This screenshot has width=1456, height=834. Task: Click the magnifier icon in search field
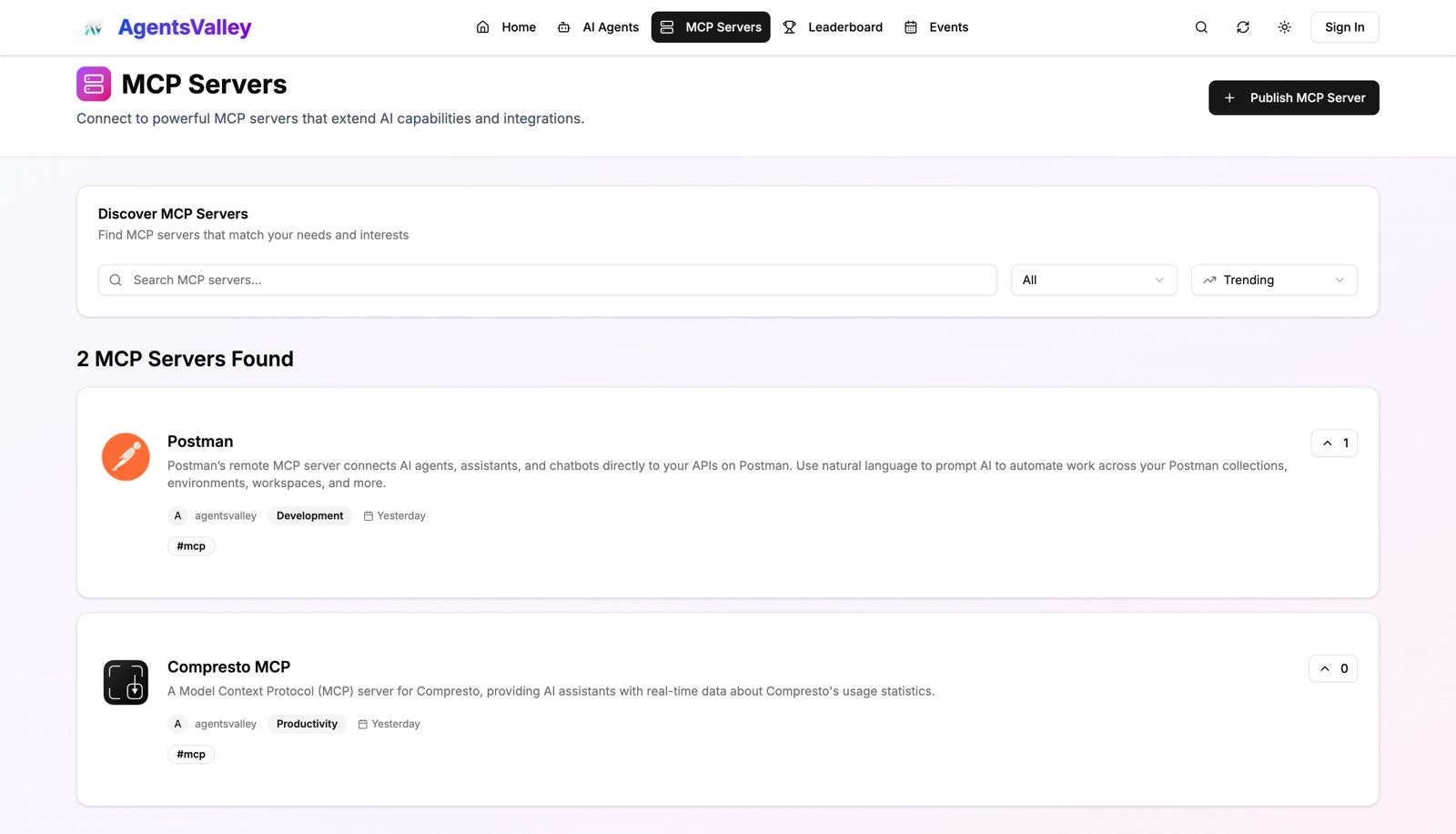pyautogui.click(x=116, y=280)
